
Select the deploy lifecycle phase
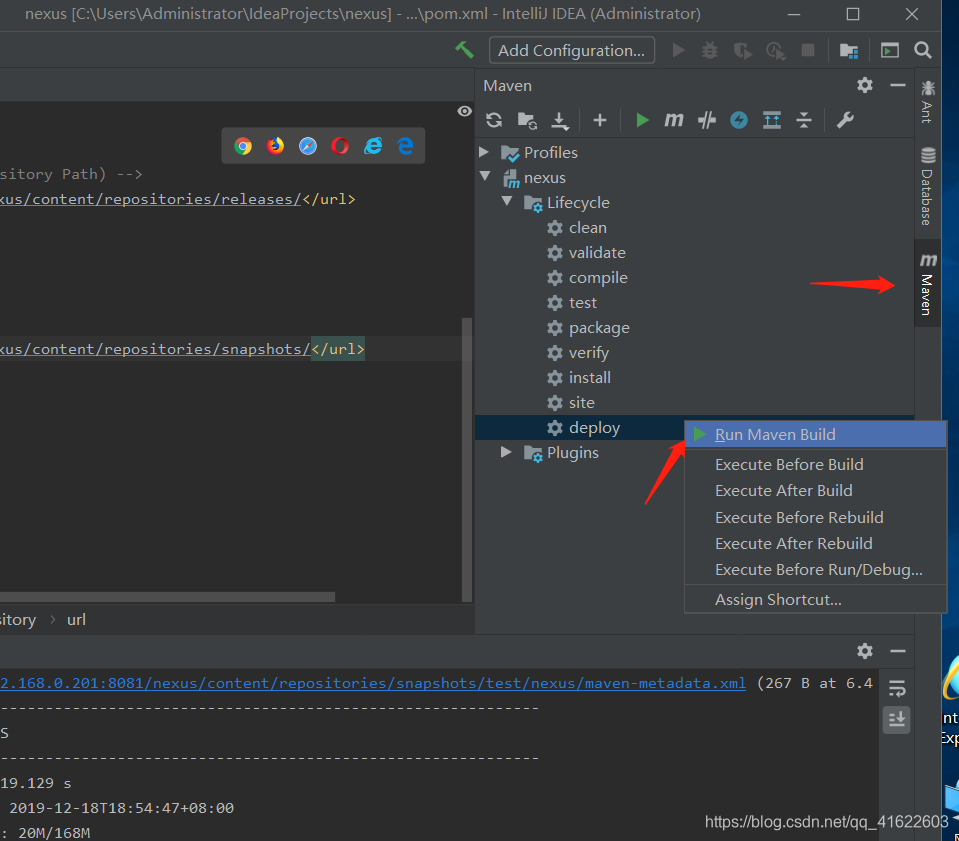pyautogui.click(x=594, y=428)
